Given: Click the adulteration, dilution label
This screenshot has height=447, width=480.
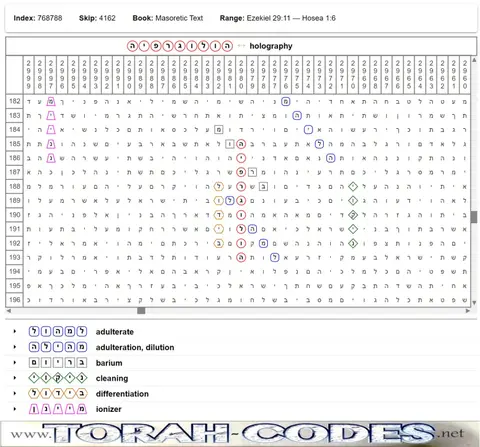Looking at the screenshot, I should tap(135, 347).
